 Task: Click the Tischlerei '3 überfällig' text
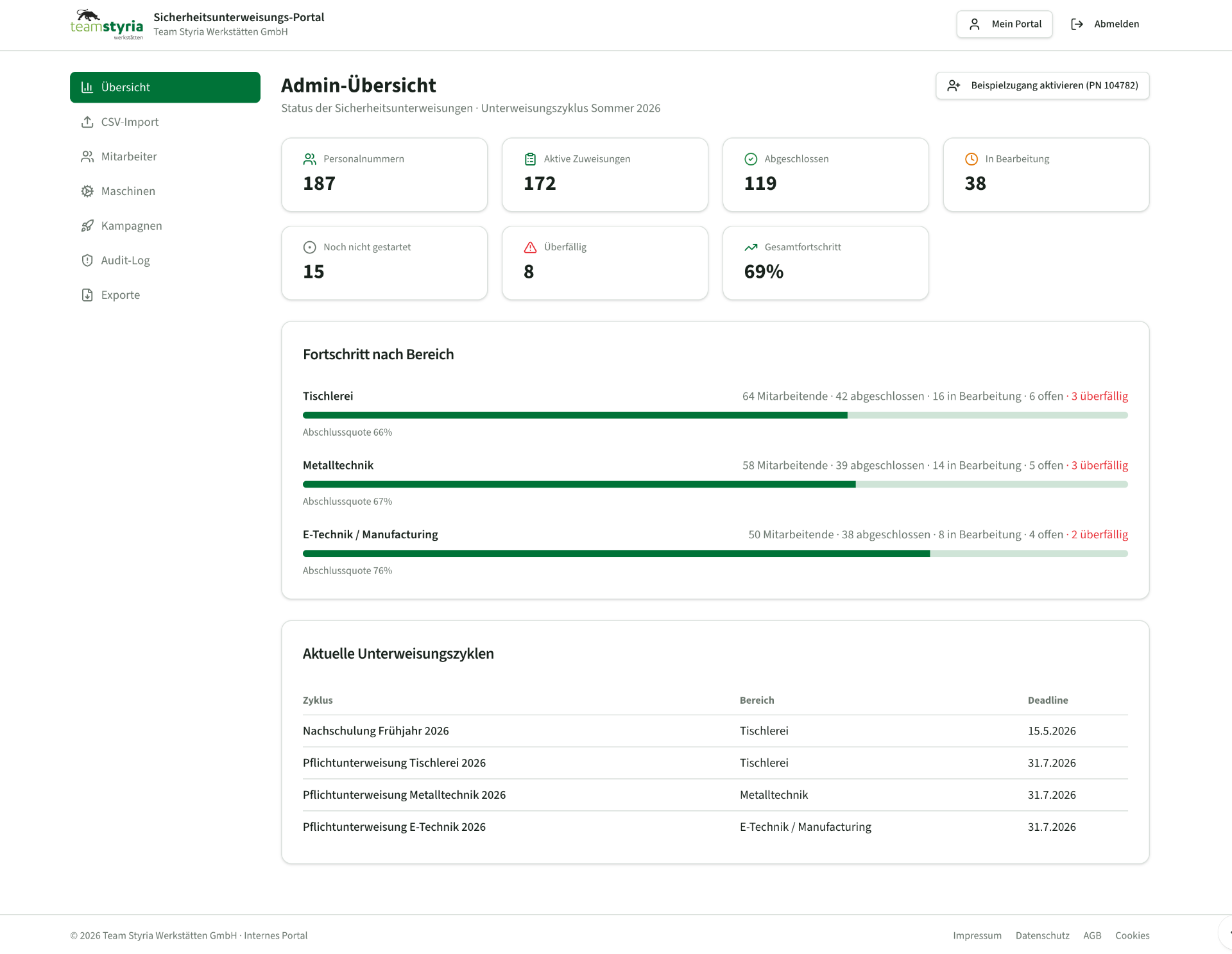pos(1100,396)
